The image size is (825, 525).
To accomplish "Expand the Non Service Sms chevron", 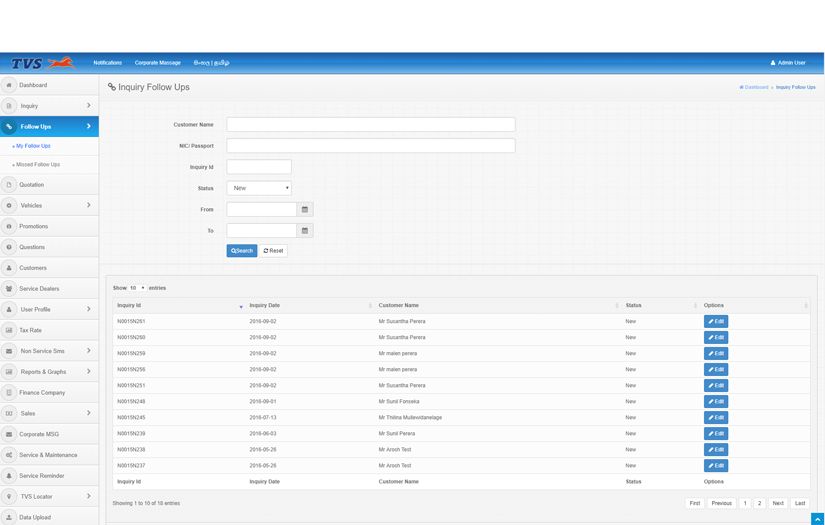I will (x=88, y=350).
